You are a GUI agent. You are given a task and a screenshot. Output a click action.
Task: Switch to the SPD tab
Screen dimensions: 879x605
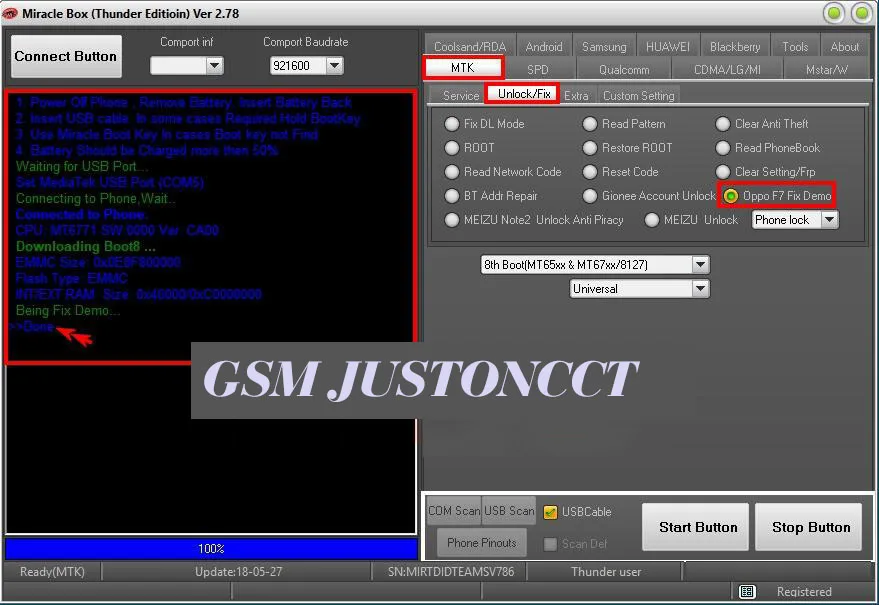[538, 70]
